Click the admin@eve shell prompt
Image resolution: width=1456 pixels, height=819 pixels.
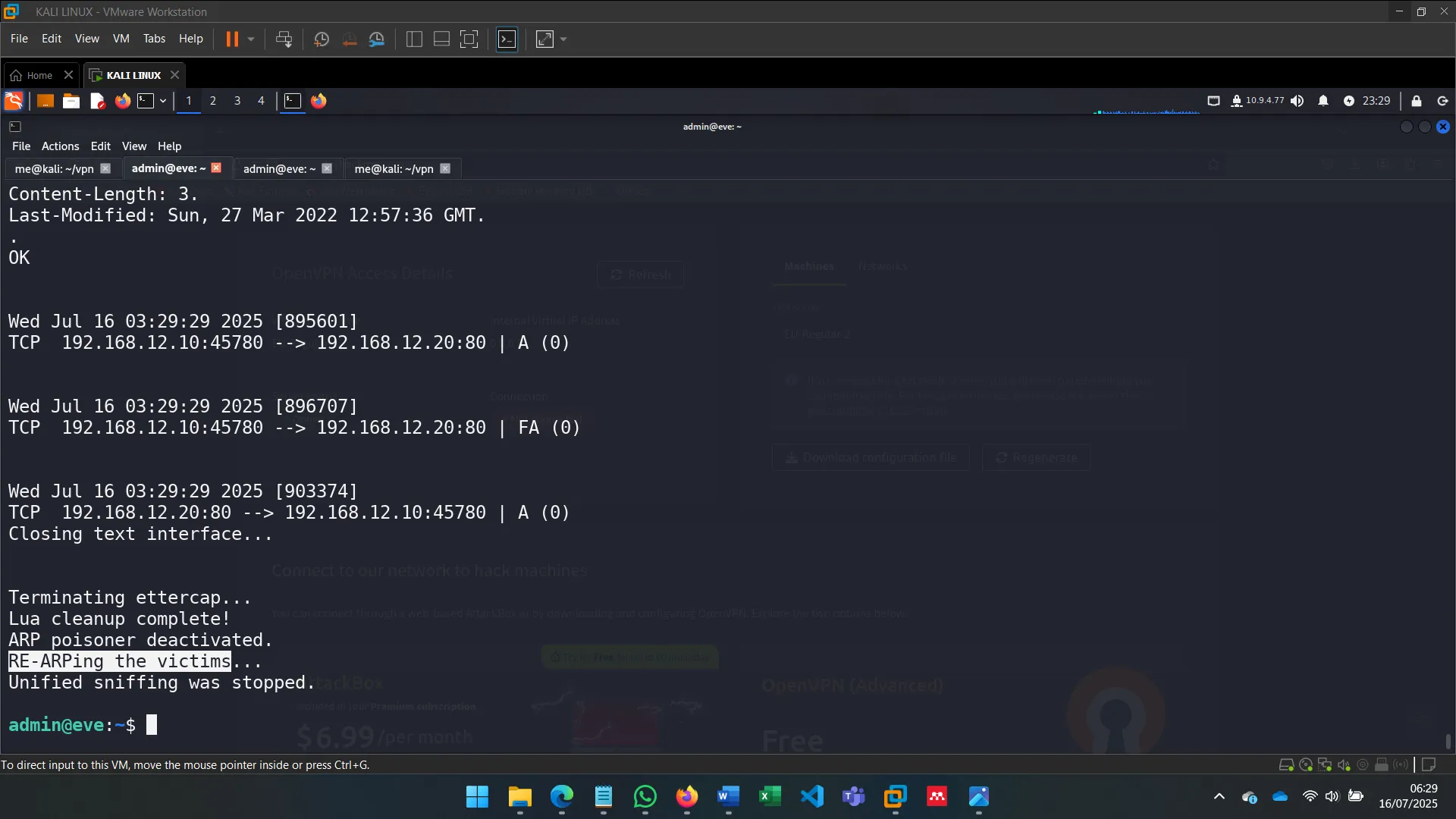click(x=71, y=725)
